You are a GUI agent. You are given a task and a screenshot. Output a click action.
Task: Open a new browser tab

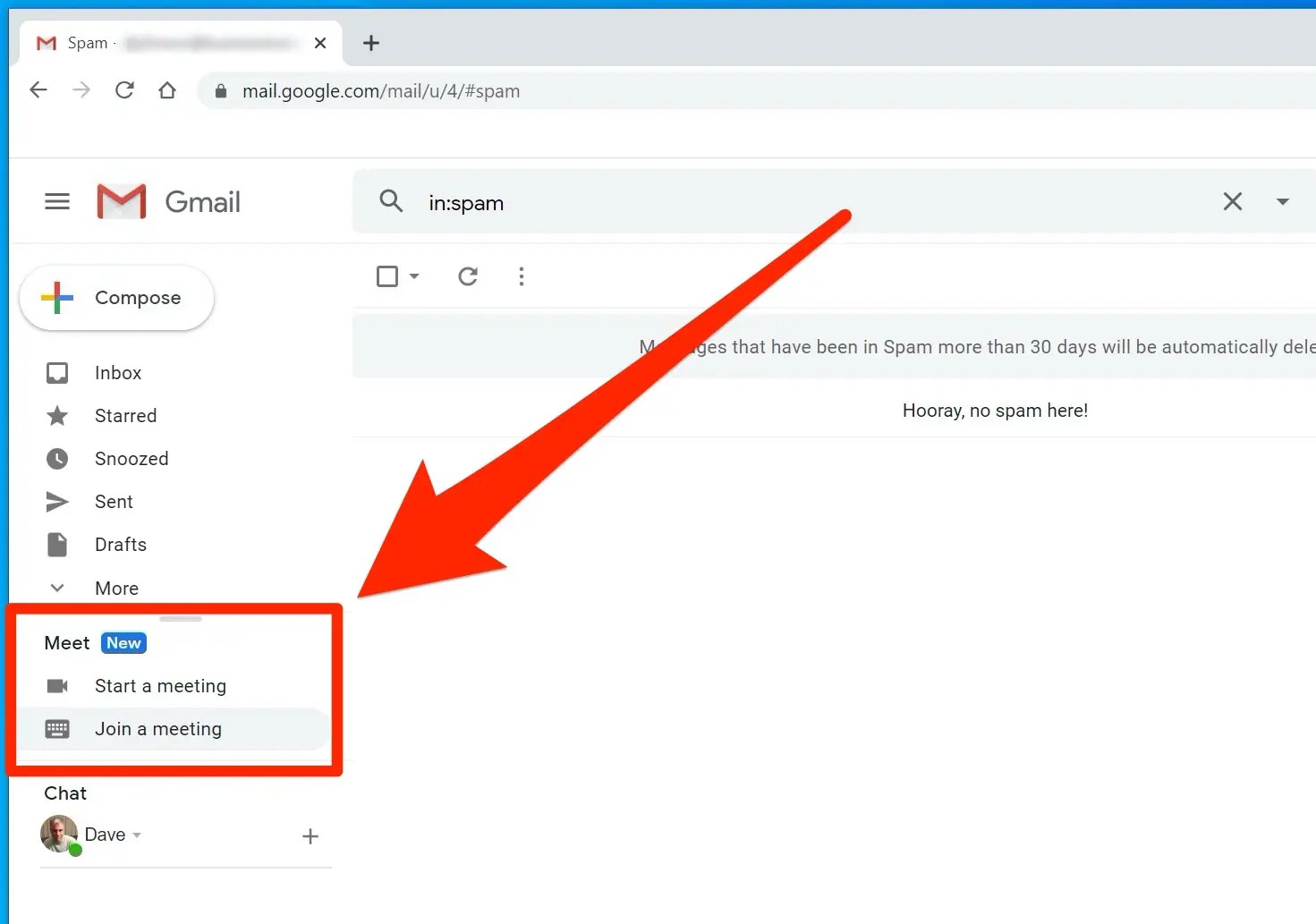pyautogui.click(x=371, y=43)
